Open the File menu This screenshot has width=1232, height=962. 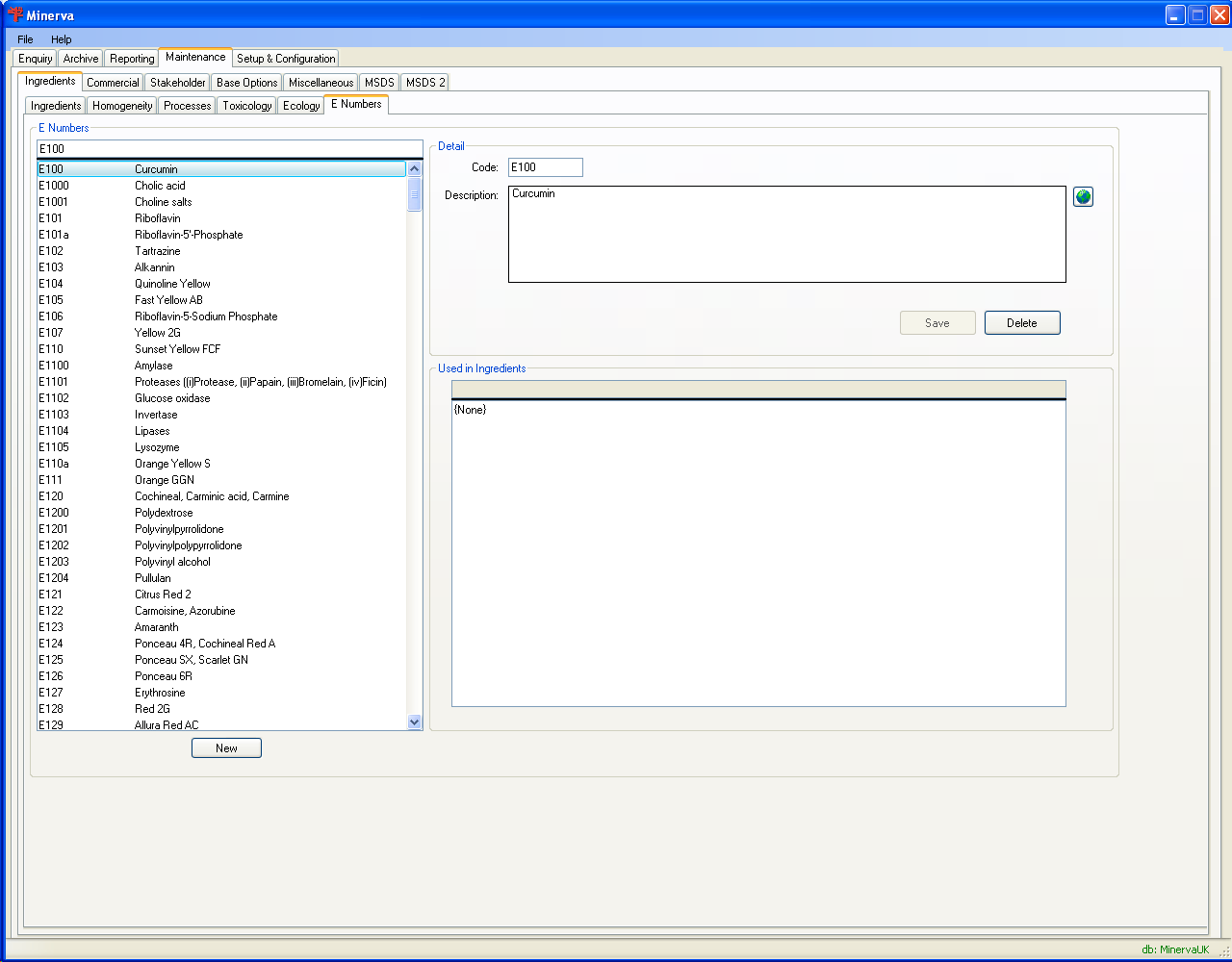click(25, 39)
